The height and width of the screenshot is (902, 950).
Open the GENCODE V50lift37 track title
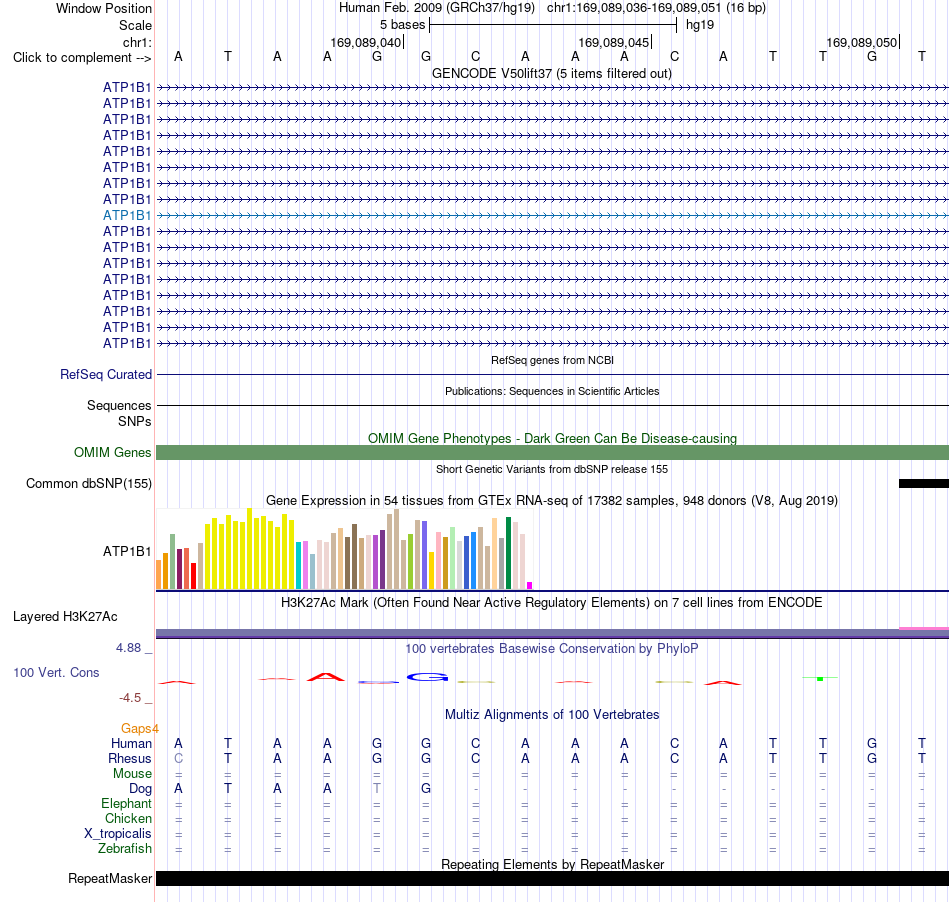click(x=552, y=73)
